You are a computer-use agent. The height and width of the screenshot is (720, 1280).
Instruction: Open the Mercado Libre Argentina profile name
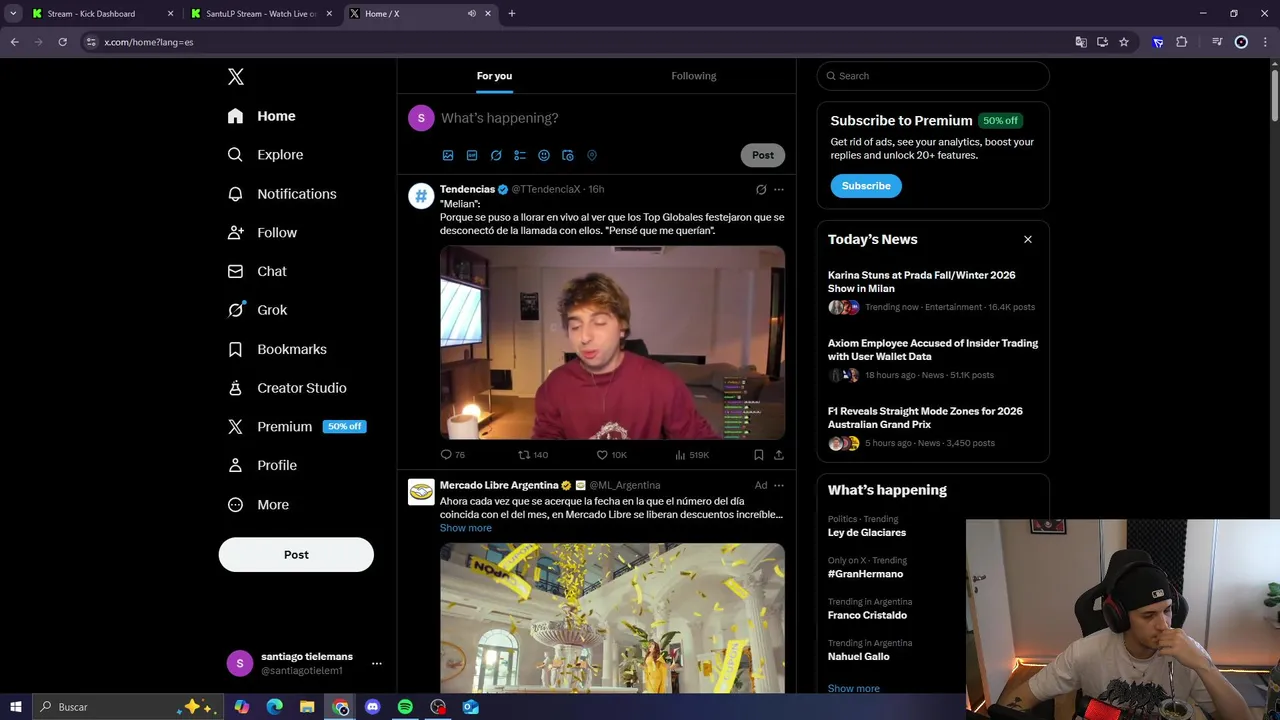(499, 485)
